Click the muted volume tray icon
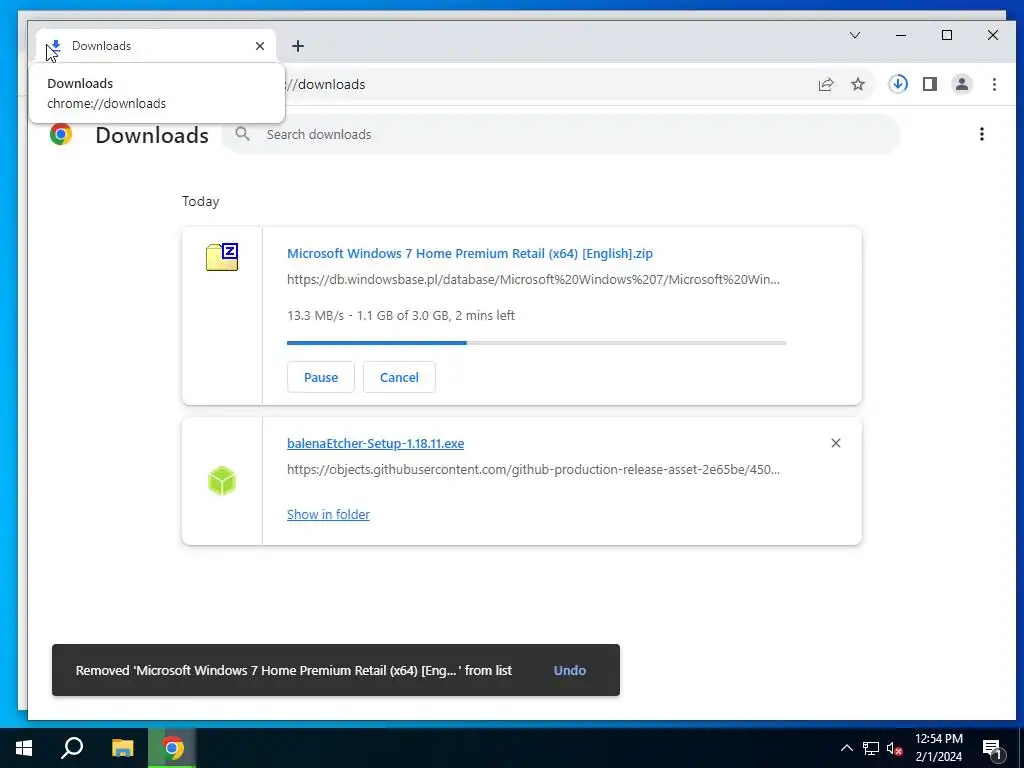 click(x=895, y=748)
